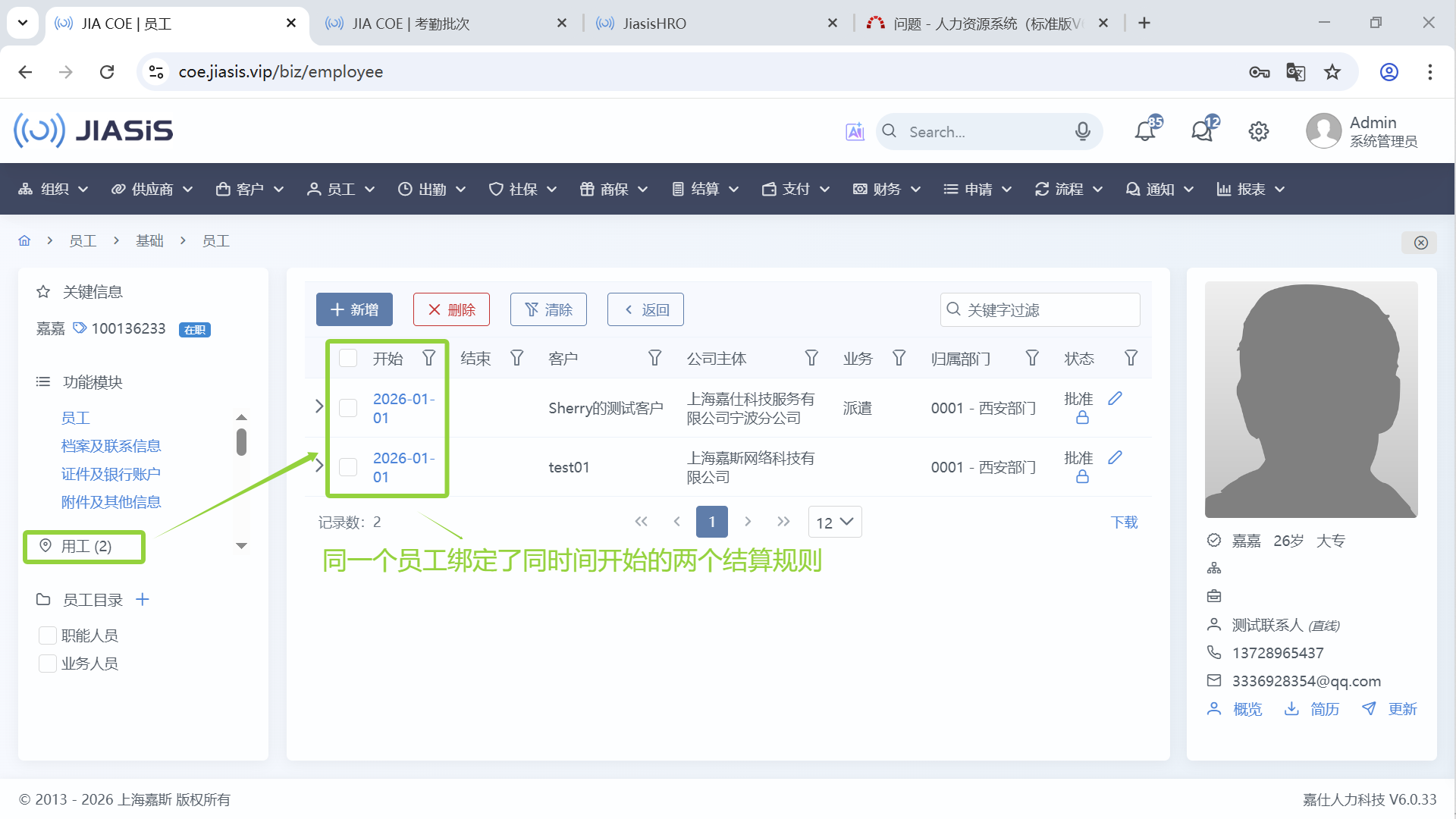Click the AI assistant icon beside search

(855, 132)
